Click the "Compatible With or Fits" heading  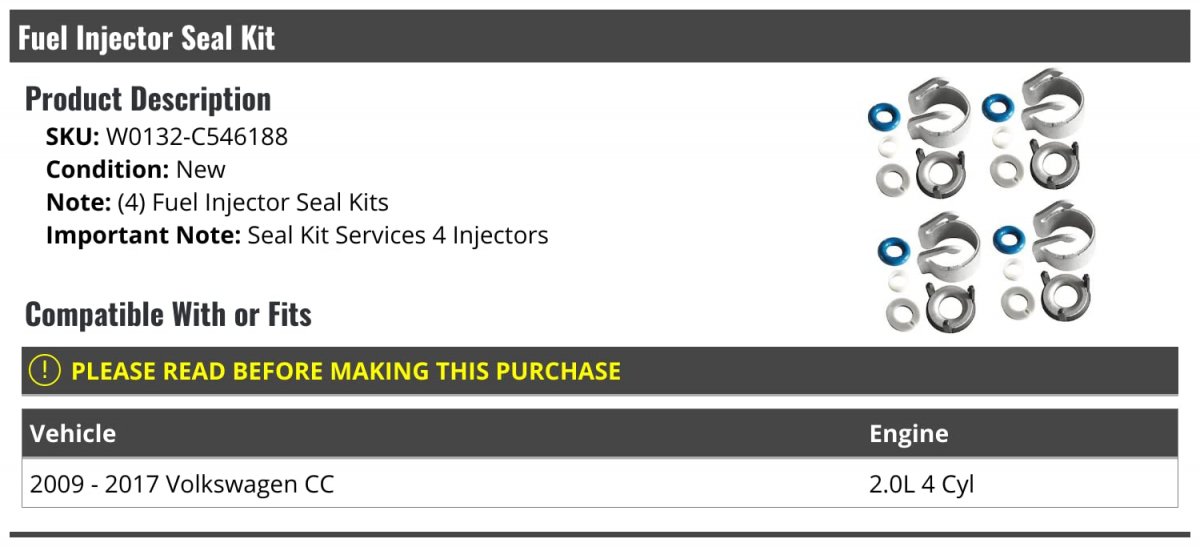tap(168, 314)
